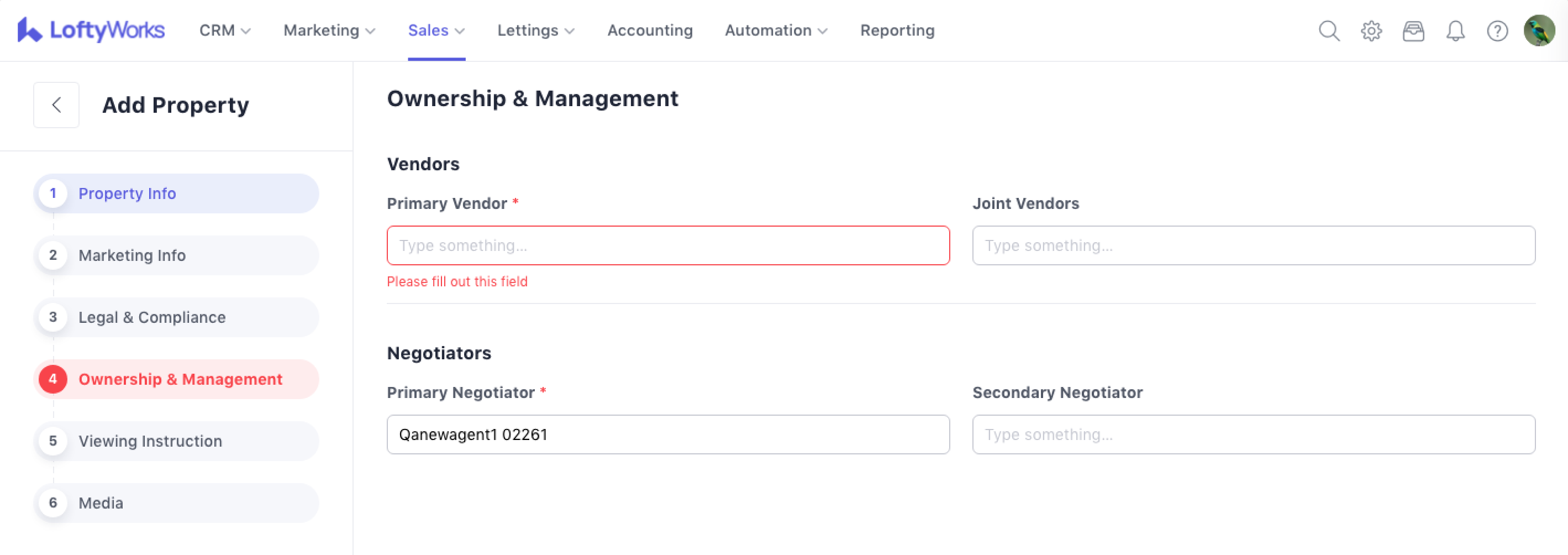
Task: Open the search magnifier icon
Action: pyautogui.click(x=1329, y=30)
